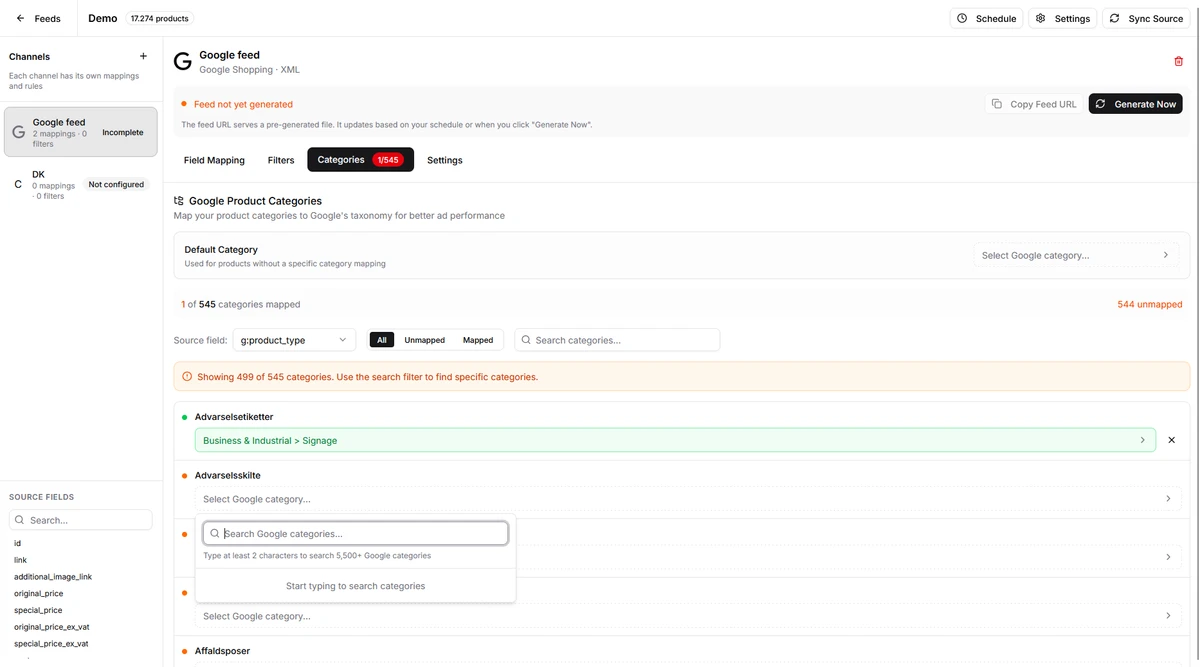The height and width of the screenshot is (667, 1200).
Task: Open the Default Category Google category selector
Action: point(1075,255)
